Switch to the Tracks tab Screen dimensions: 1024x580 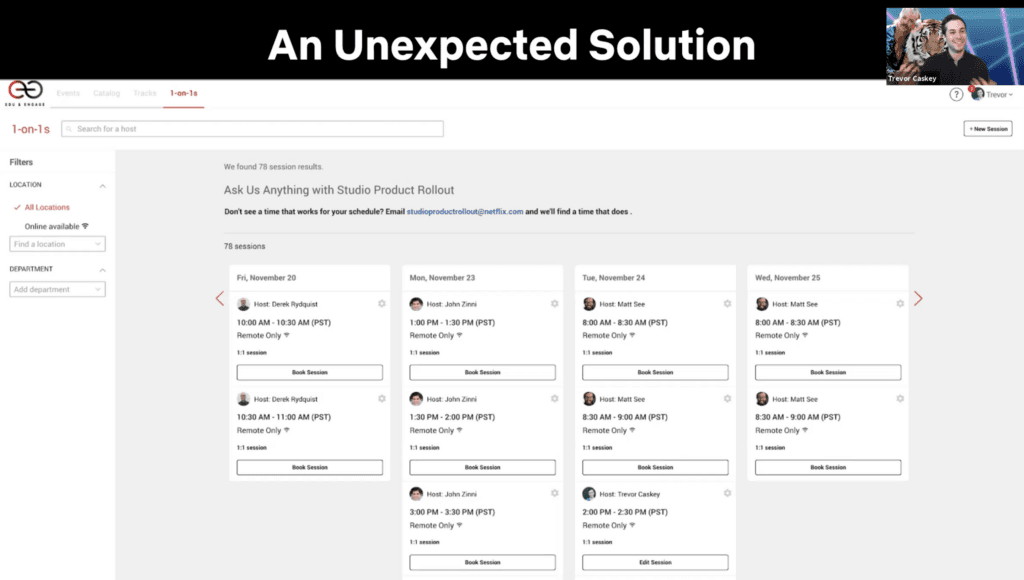coord(145,93)
